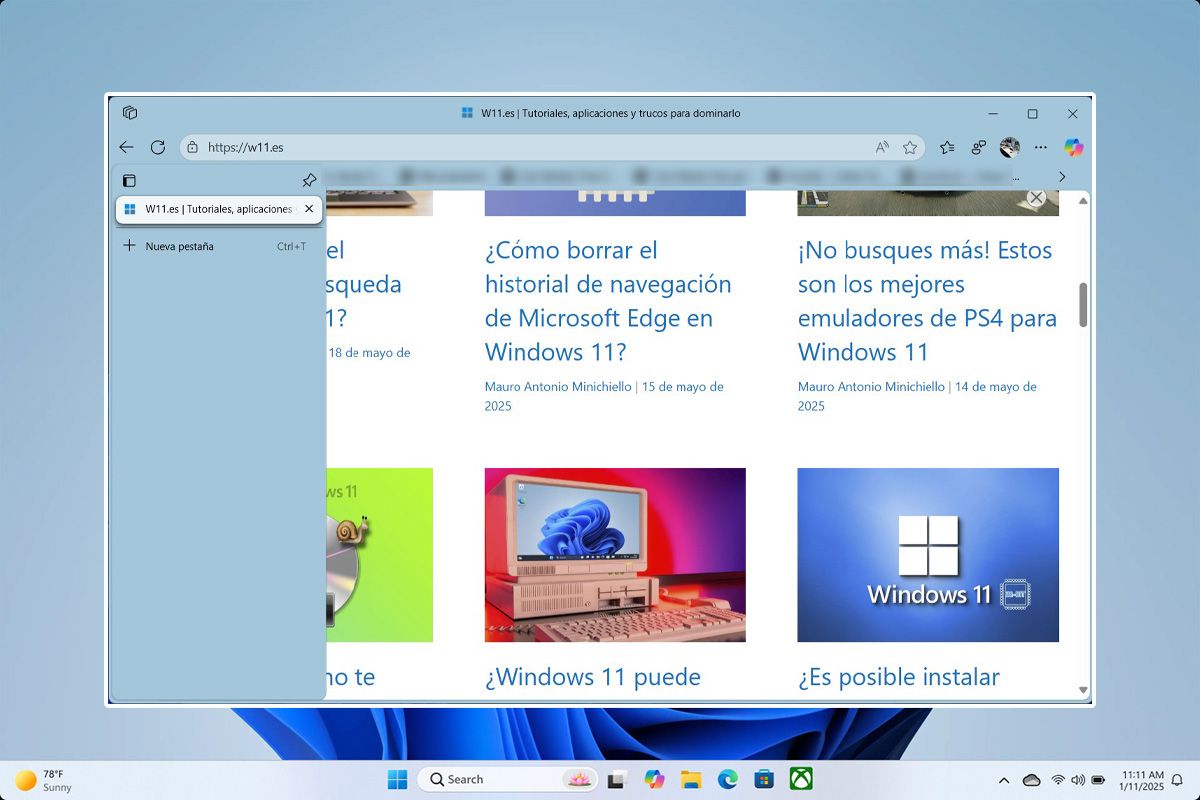
Task: Launch Xbox app from the taskbar
Action: click(801, 779)
